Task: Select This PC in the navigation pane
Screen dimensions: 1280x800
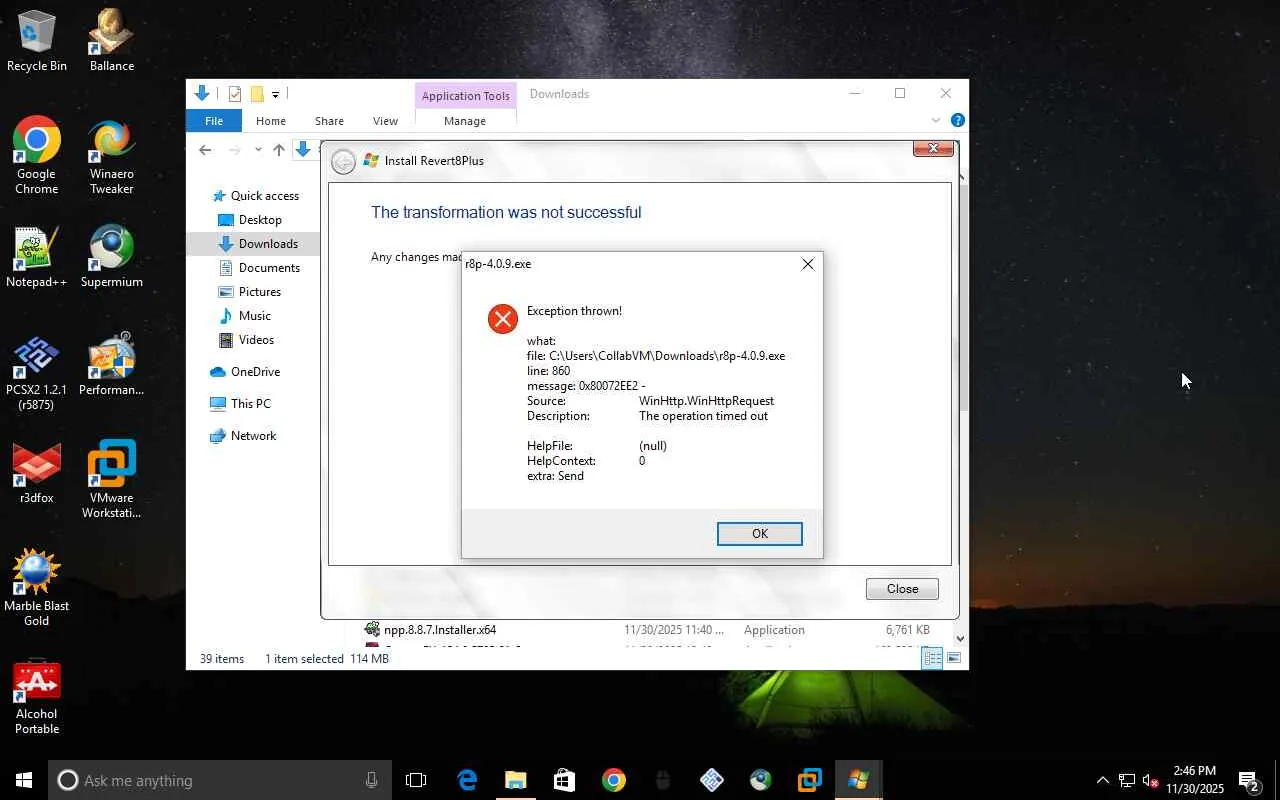Action: 240,404
